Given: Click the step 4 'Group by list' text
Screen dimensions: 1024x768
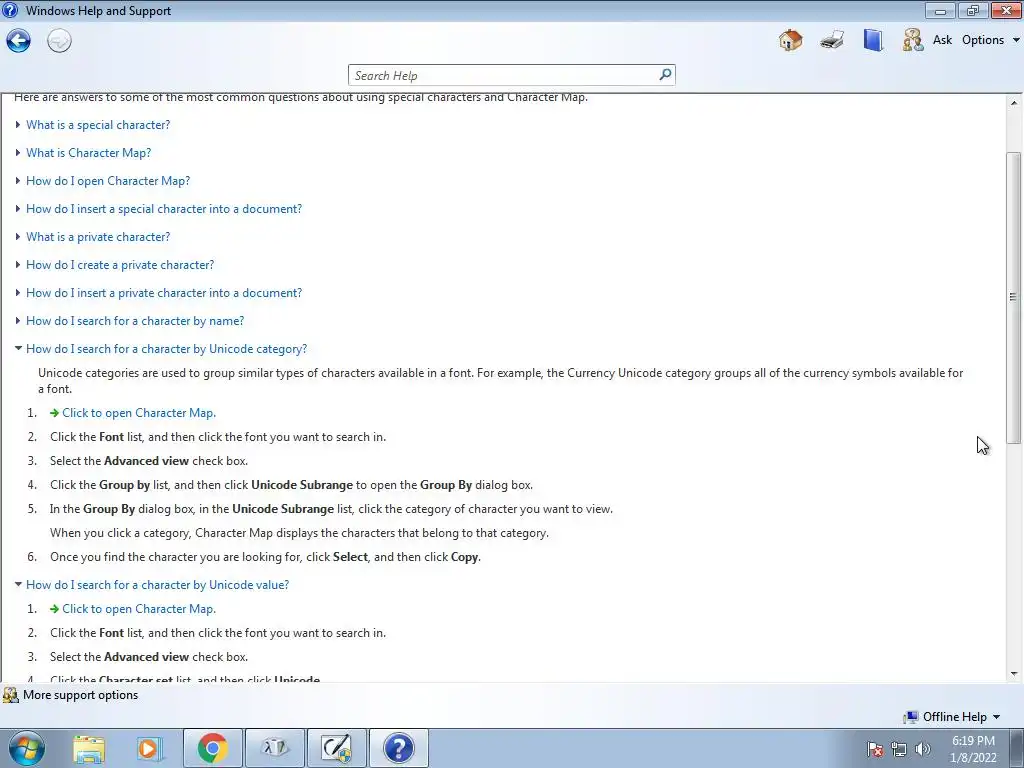Looking at the screenshot, I should point(291,485).
